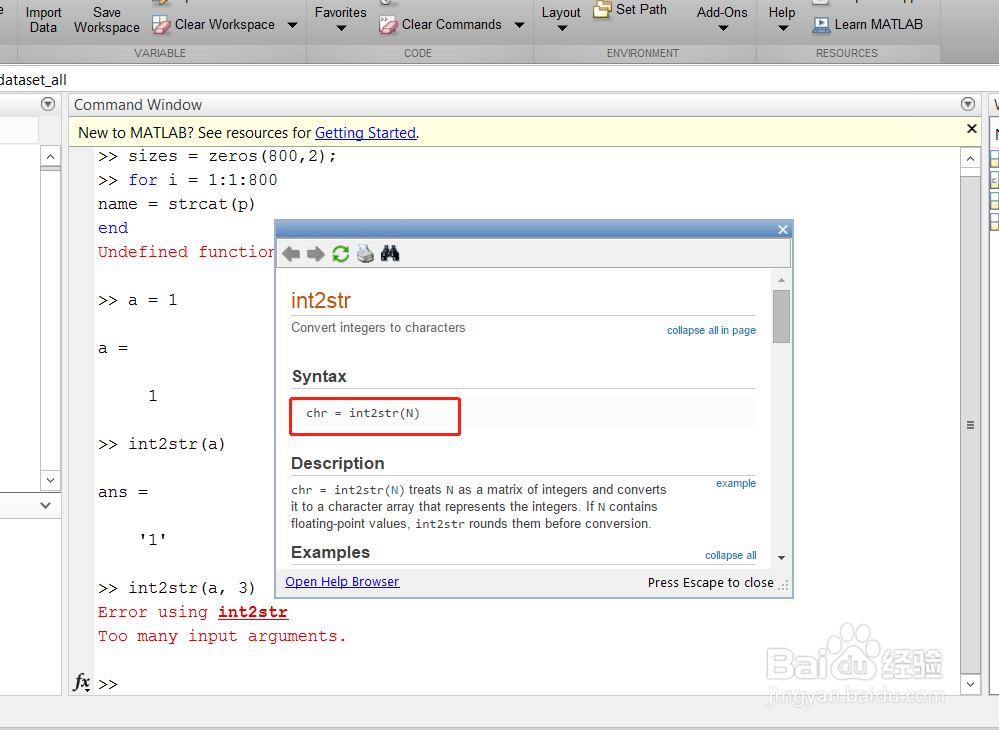Viewport: 999px width, 730px height.
Task: Click the 'int2str(a, 3)' command line
Action: pos(192,588)
